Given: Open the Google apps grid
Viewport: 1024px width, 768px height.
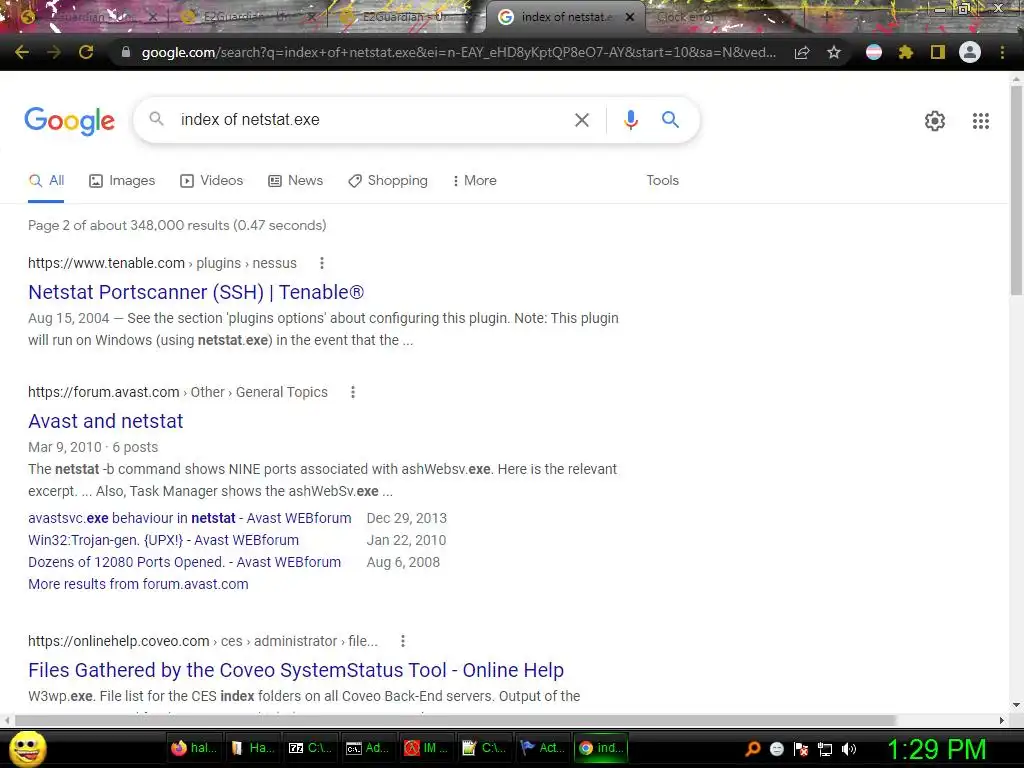Looking at the screenshot, I should (981, 121).
